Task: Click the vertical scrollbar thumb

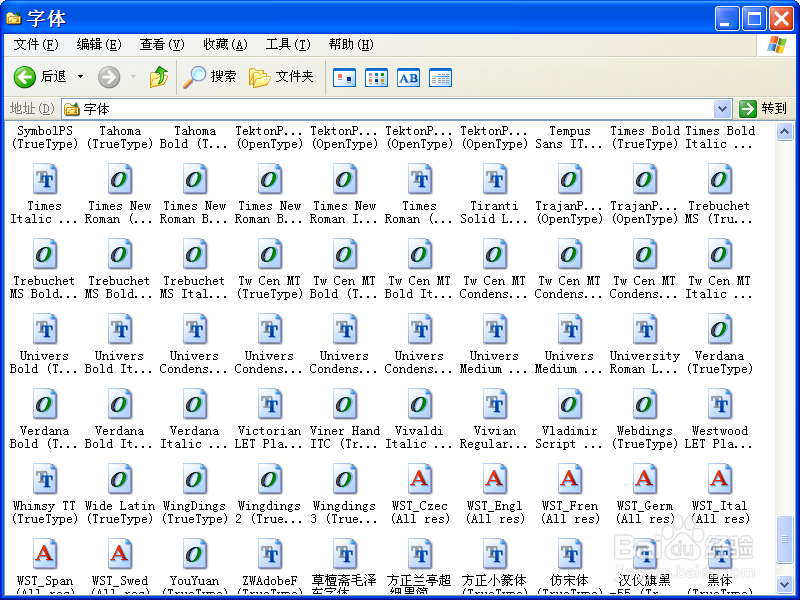Action: pos(784,539)
